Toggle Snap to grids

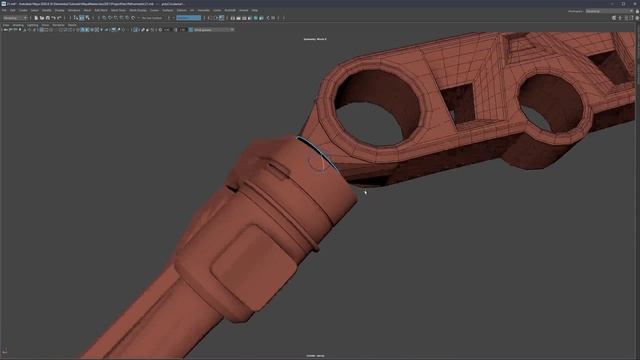(104, 18)
